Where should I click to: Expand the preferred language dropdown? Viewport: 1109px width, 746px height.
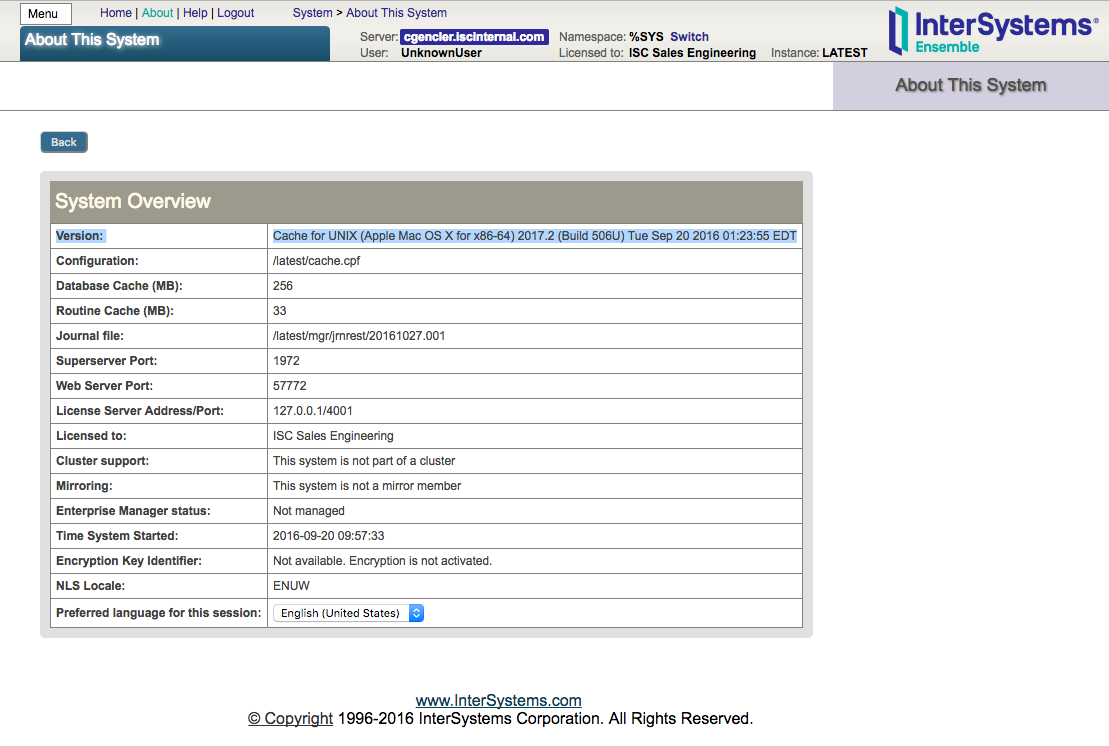click(x=348, y=613)
